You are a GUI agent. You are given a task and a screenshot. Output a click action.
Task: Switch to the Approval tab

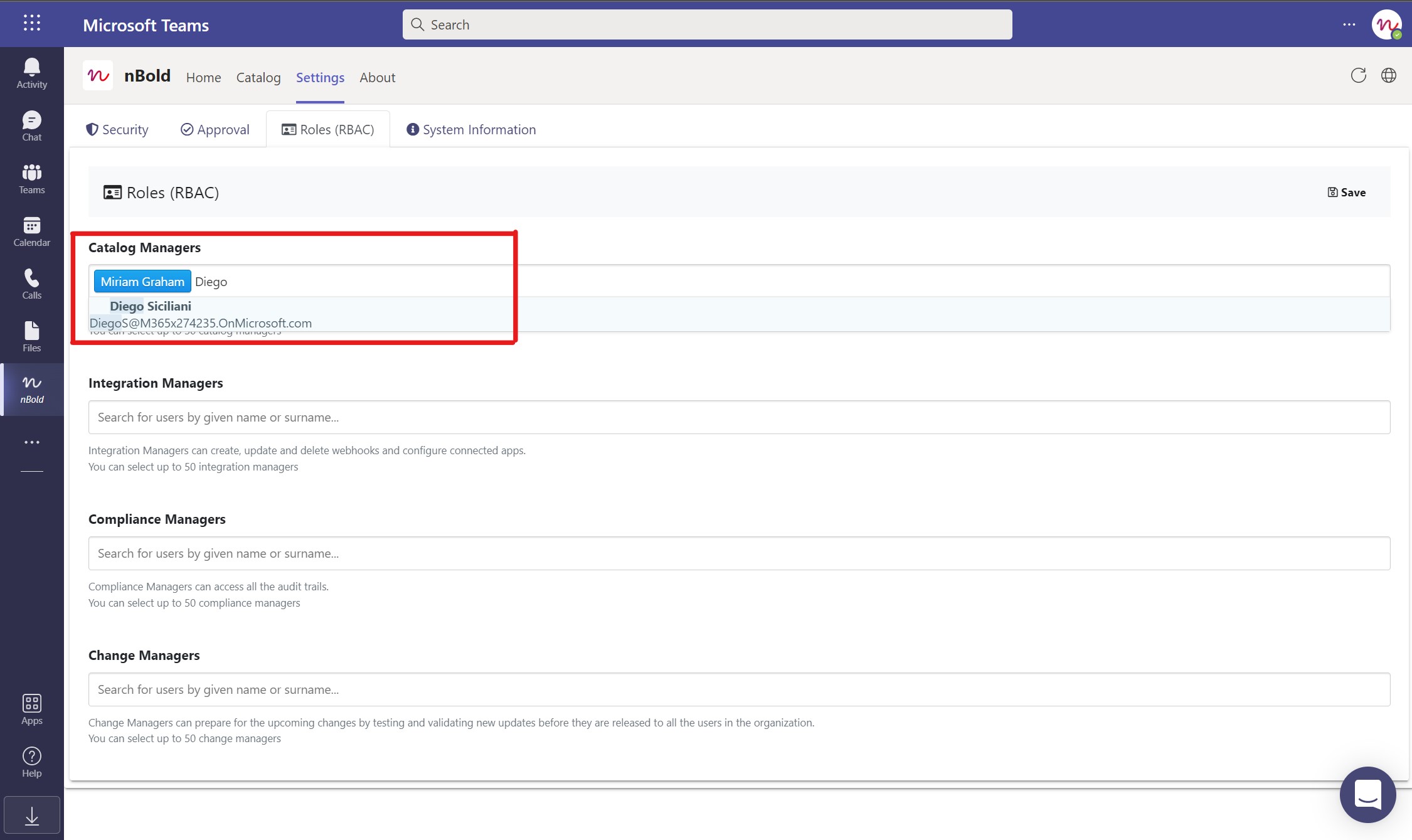tap(215, 130)
